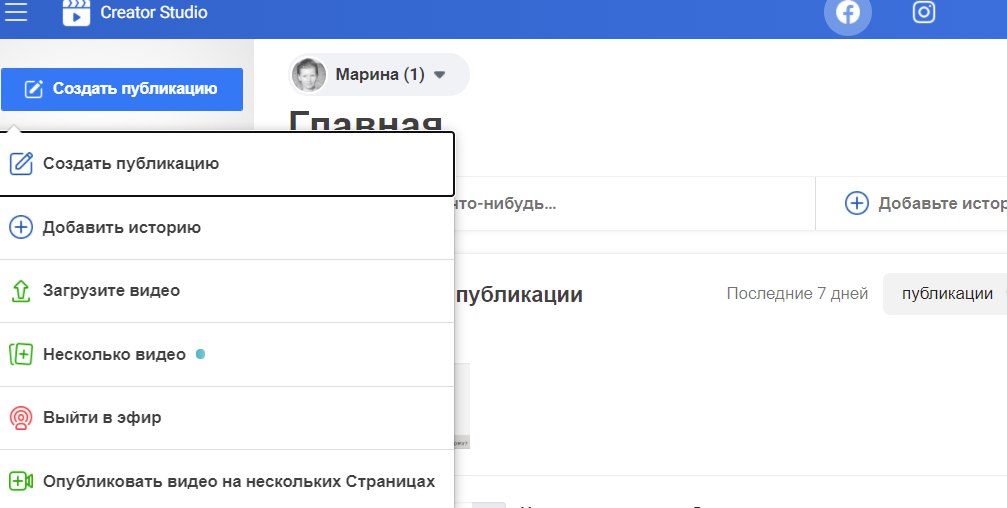Viewport: 1007px width, 508px height.
Task: Click the Creator Studio title text
Action: 154,12
